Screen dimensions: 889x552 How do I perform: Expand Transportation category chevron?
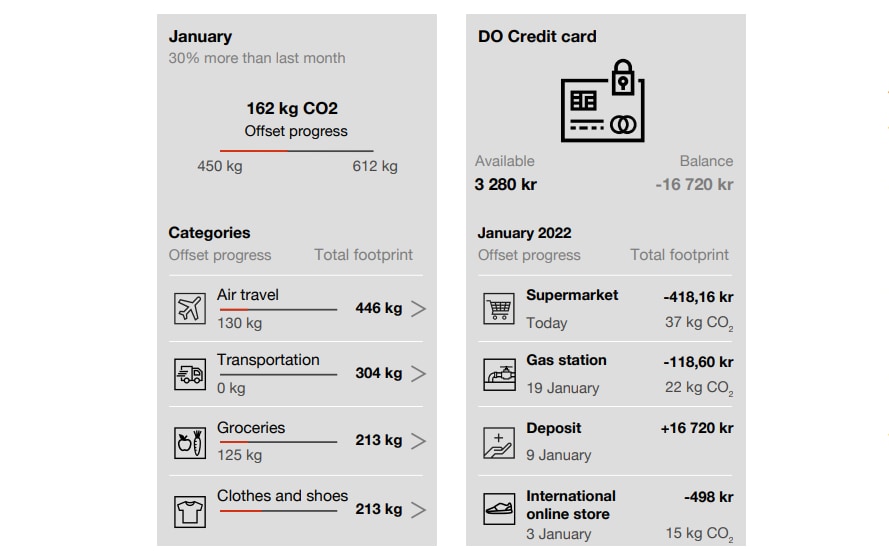pyautogui.click(x=418, y=374)
